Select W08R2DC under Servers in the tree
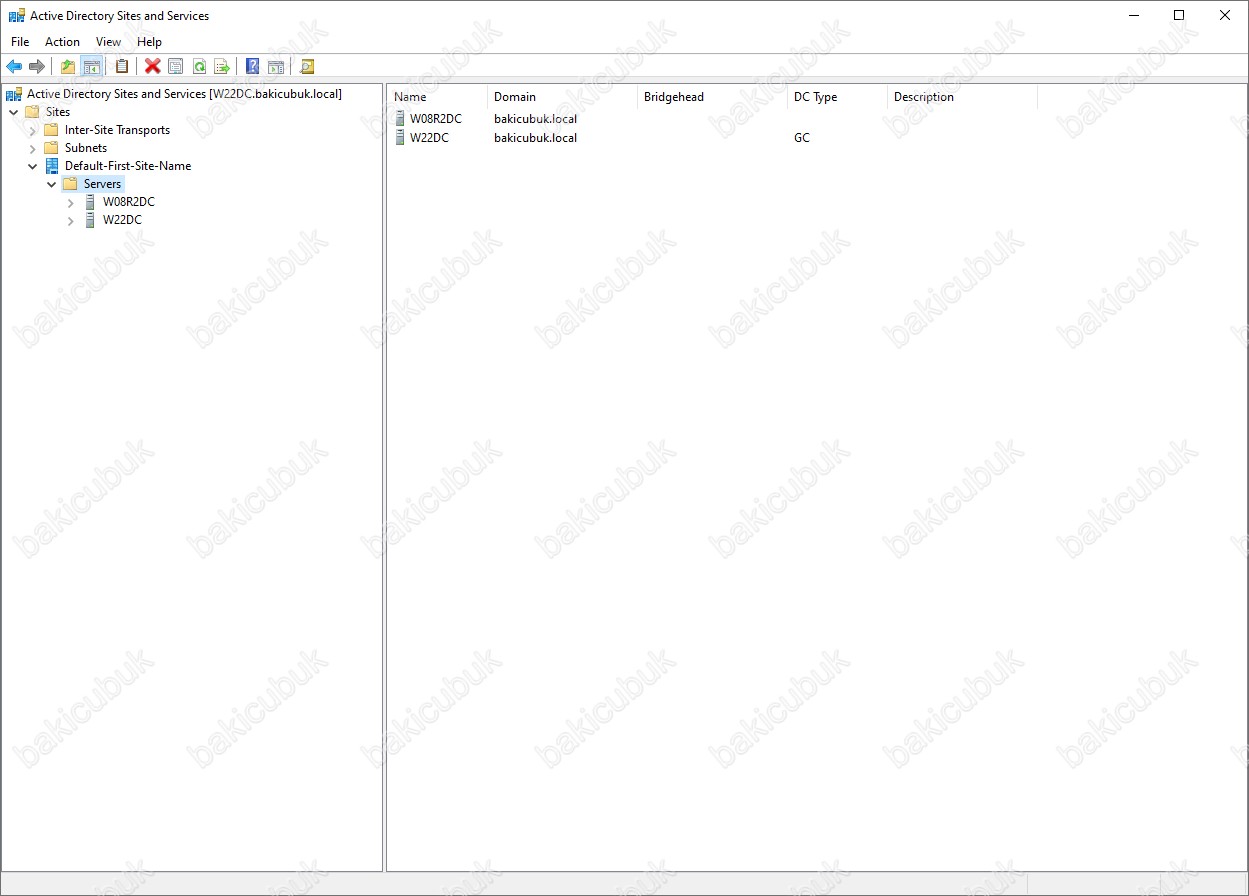The width and height of the screenshot is (1249, 896). point(129,202)
